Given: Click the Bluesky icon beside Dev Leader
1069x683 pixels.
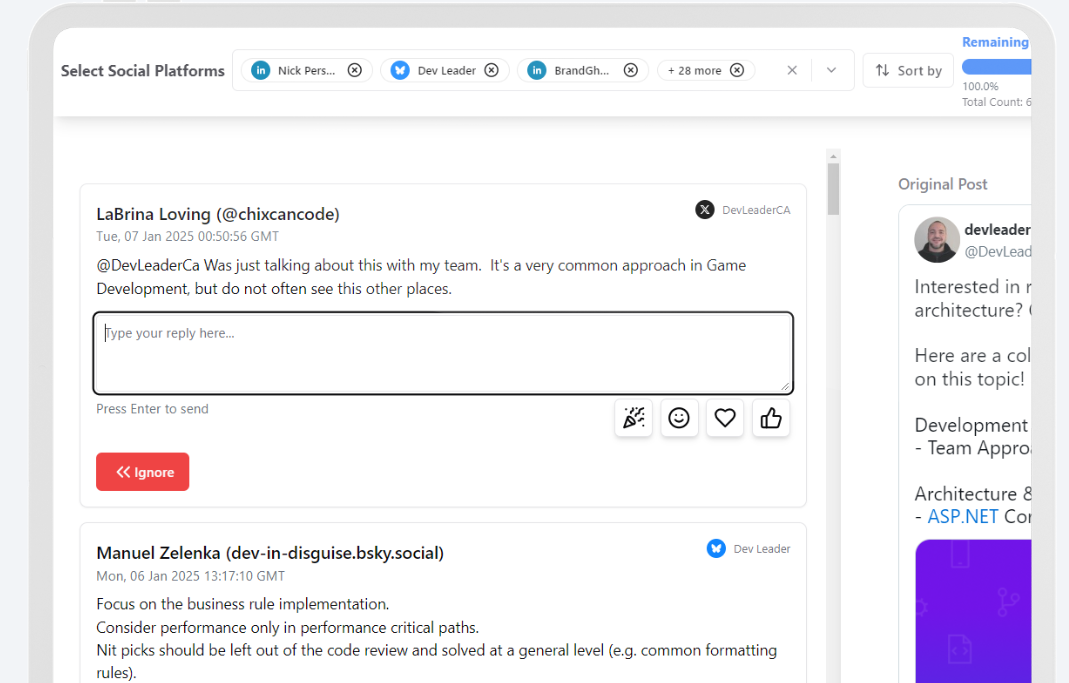Looking at the screenshot, I should [x=716, y=549].
